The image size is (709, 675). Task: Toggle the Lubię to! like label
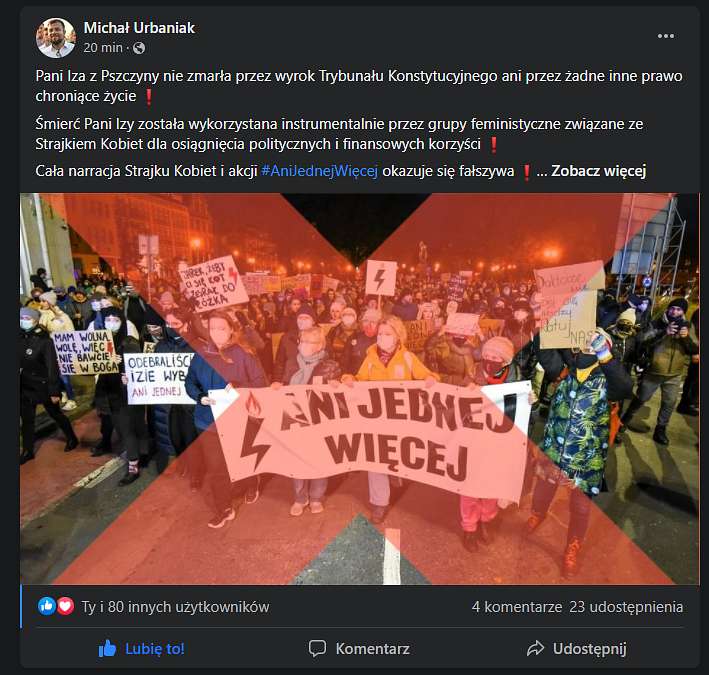(155, 649)
